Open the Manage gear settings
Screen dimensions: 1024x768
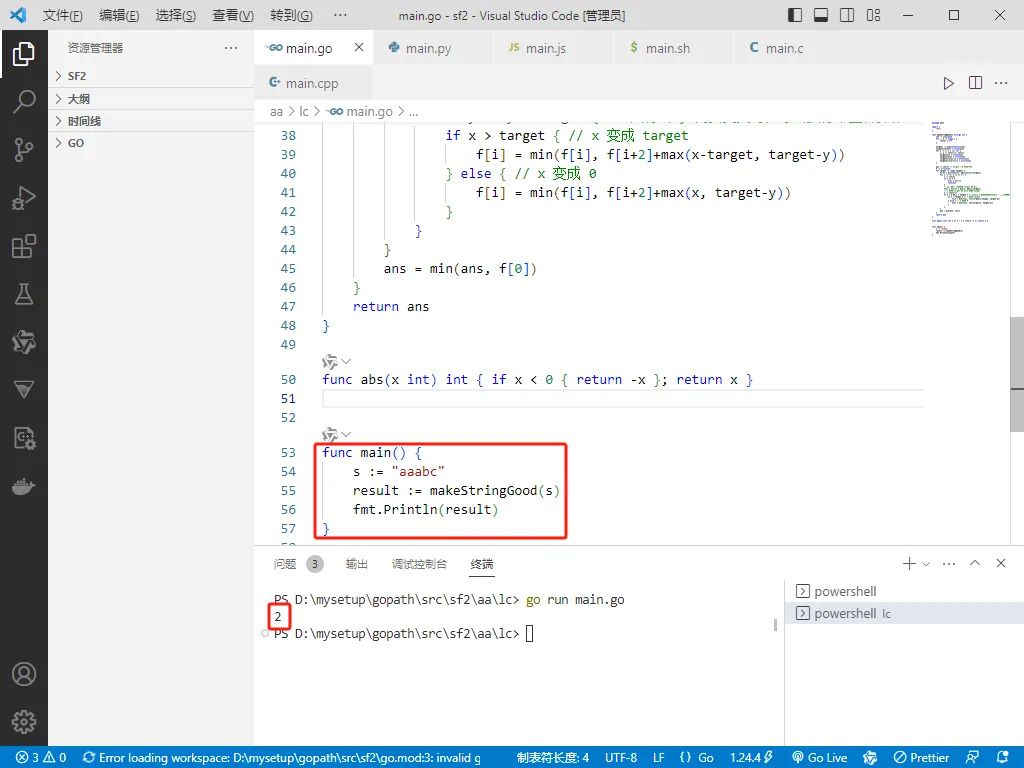(x=24, y=722)
